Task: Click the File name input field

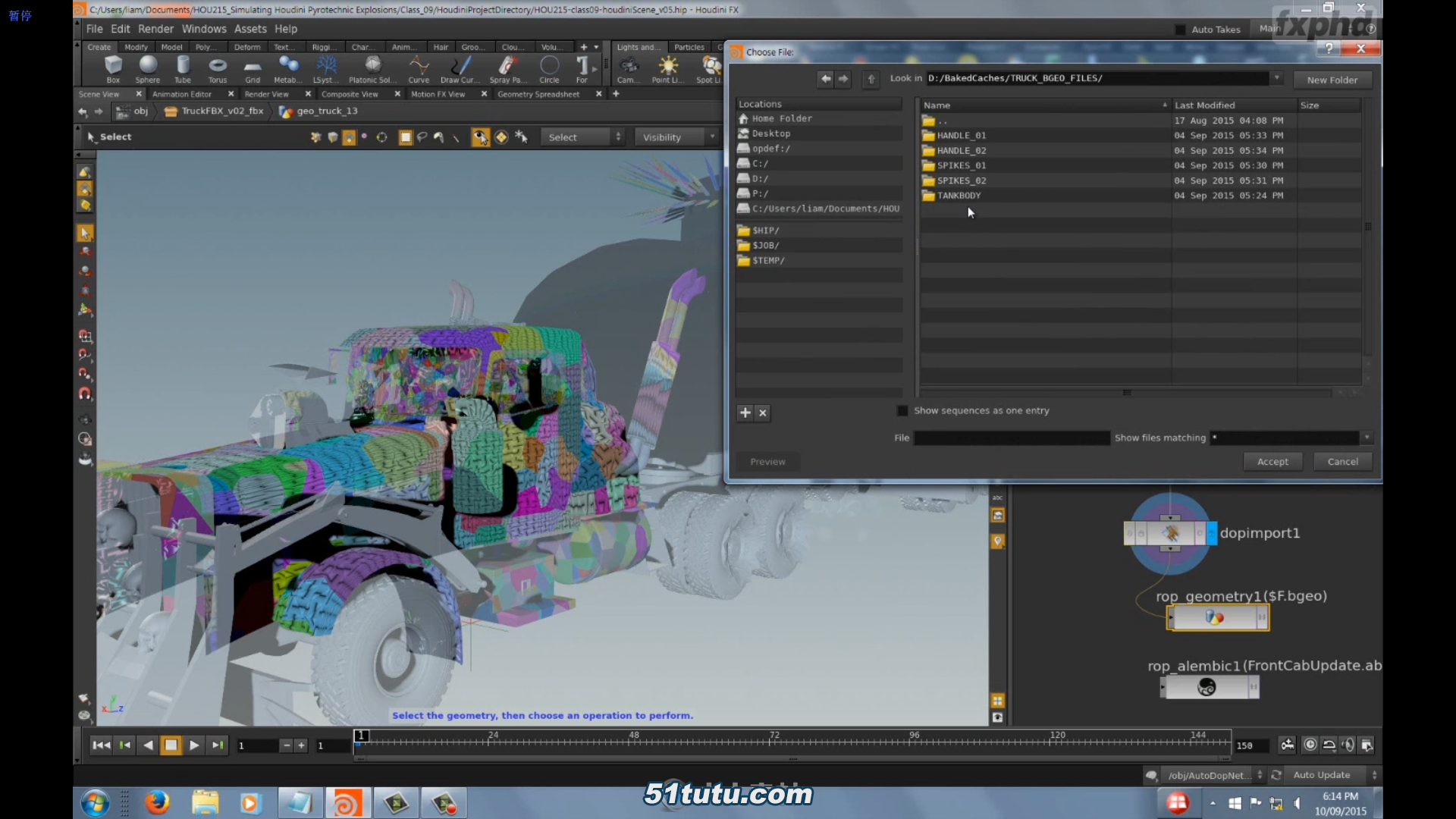Action: click(1012, 438)
